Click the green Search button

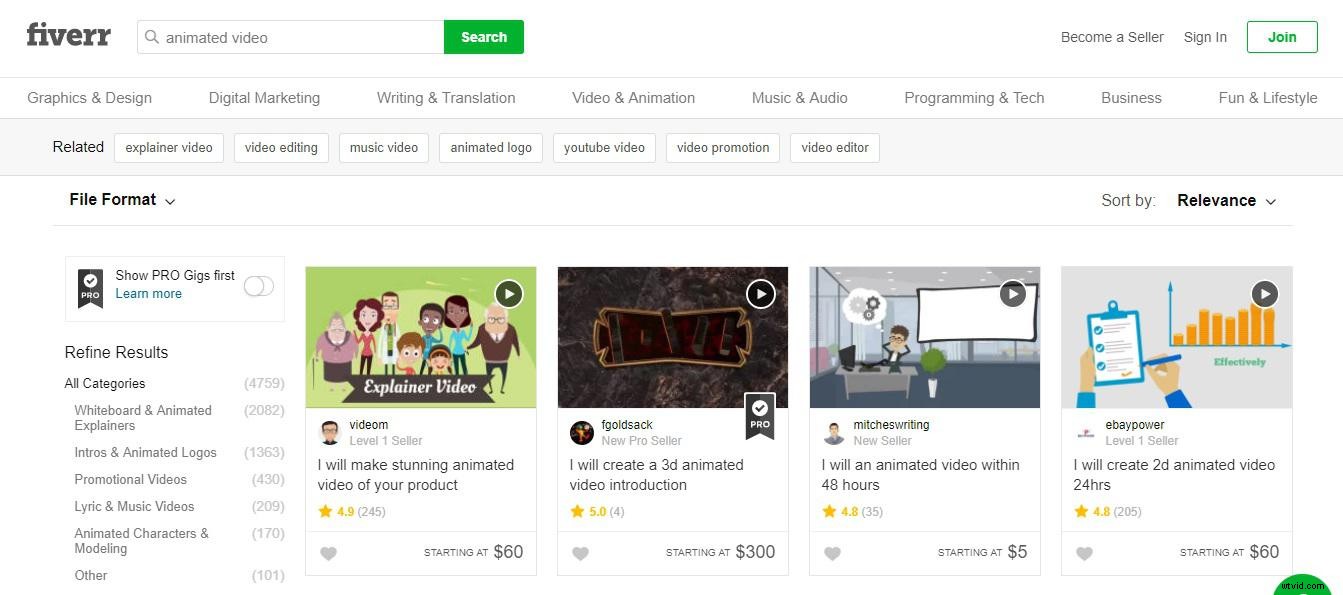[483, 36]
